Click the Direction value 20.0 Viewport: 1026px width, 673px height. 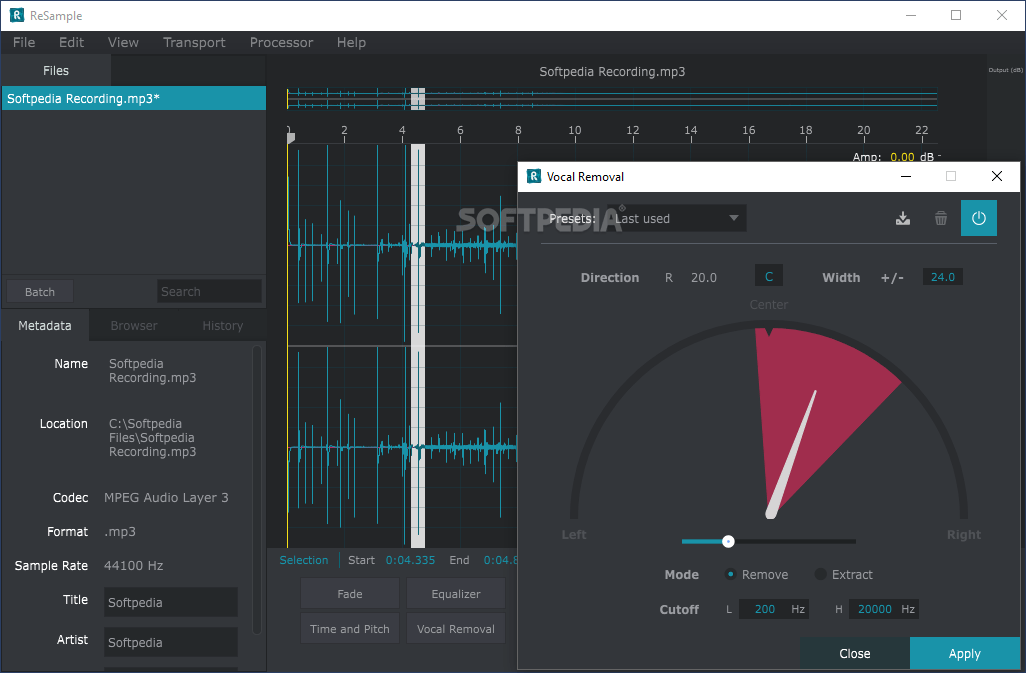point(703,277)
